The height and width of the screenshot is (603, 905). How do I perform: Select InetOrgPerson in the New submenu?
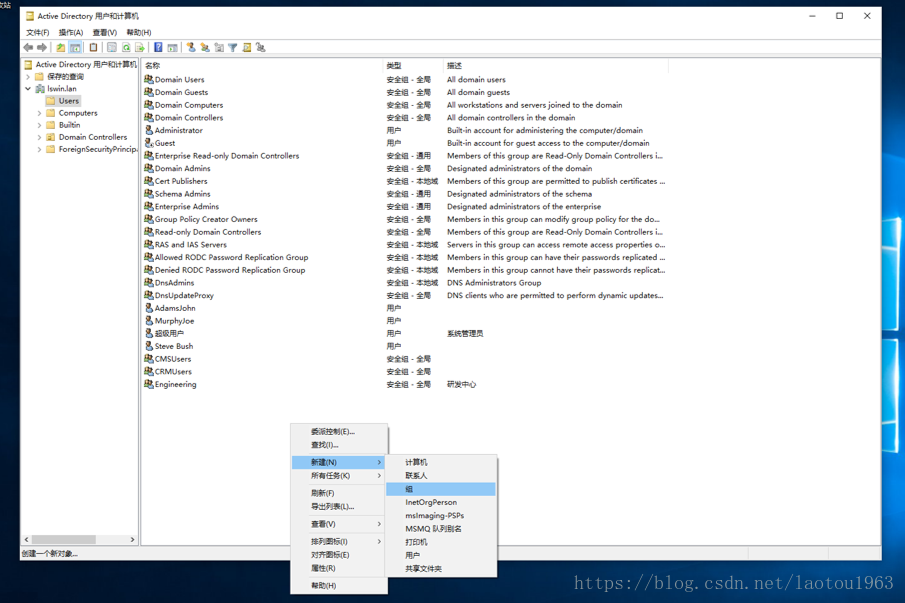click(x=441, y=503)
